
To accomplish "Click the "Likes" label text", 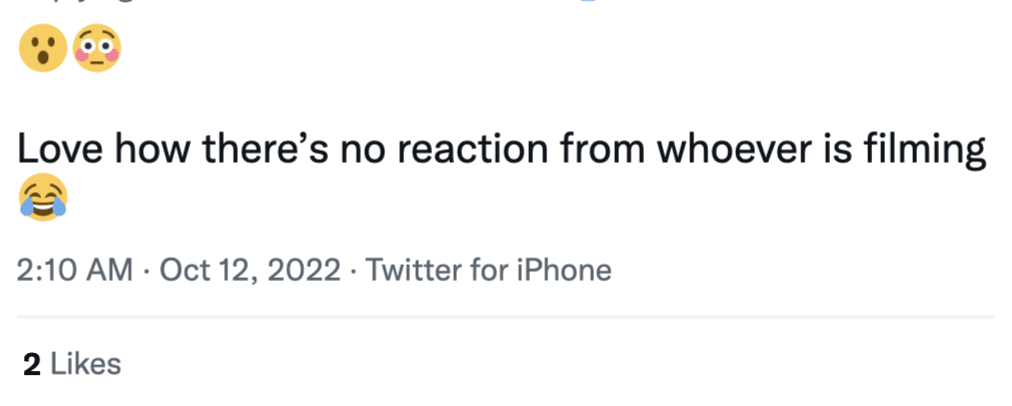I will click(86, 364).
